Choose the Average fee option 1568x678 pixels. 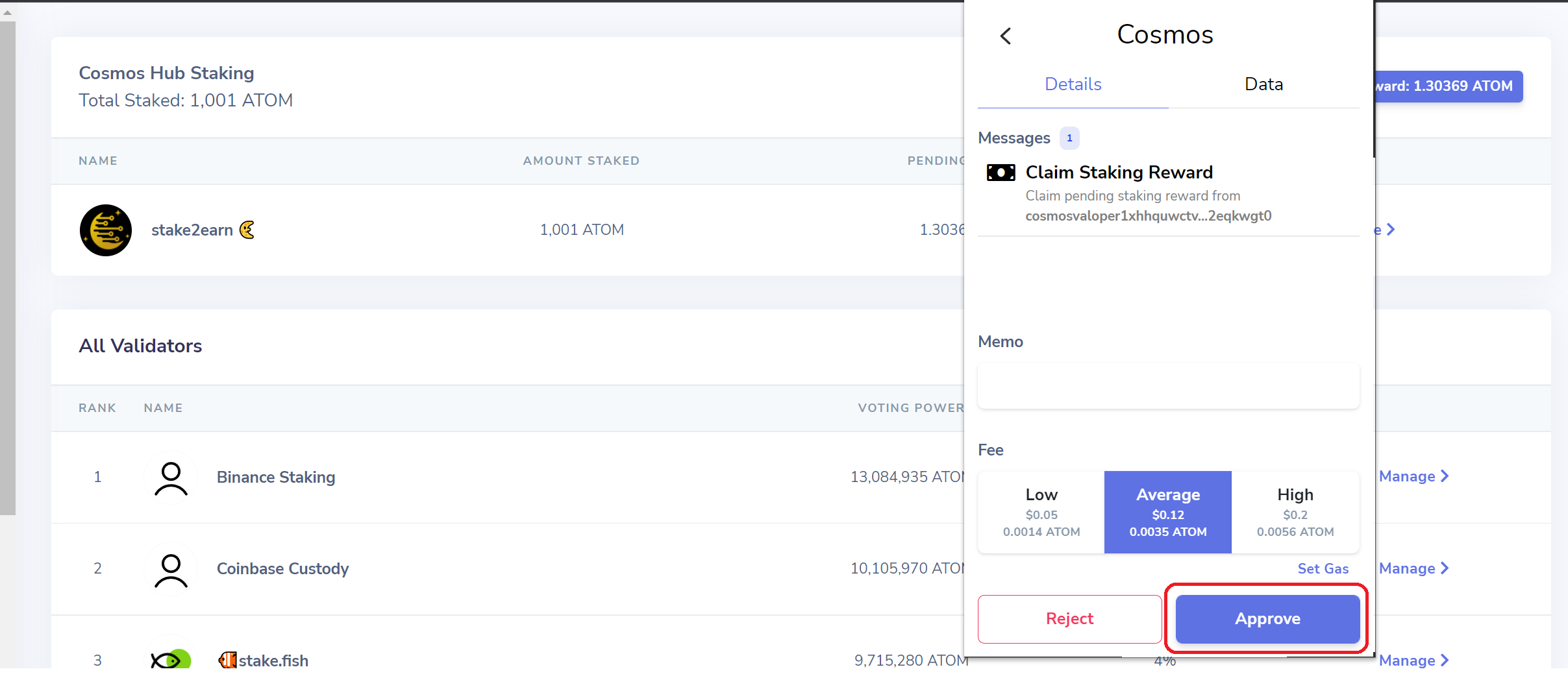tap(1168, 513)
